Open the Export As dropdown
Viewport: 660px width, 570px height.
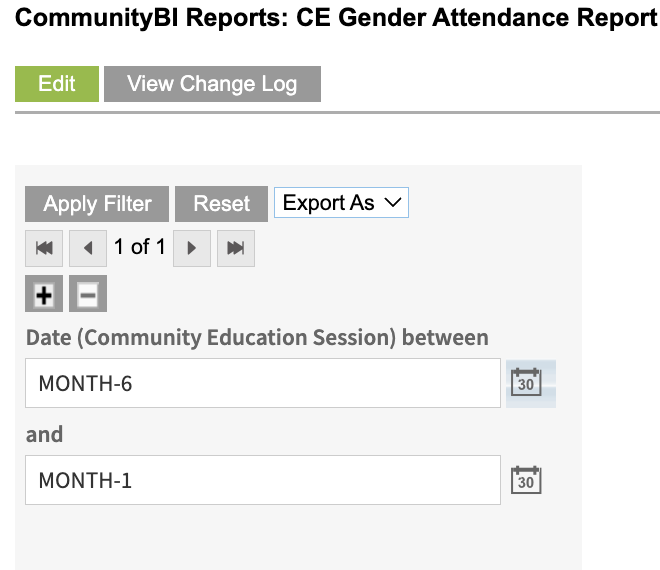tap(341, 202)
